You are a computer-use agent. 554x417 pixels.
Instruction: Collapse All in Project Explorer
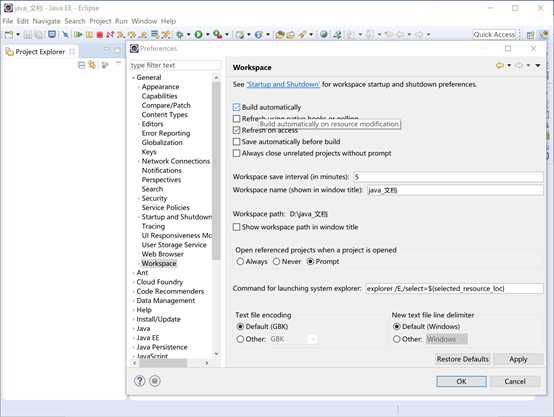click(x=82, y=65)
